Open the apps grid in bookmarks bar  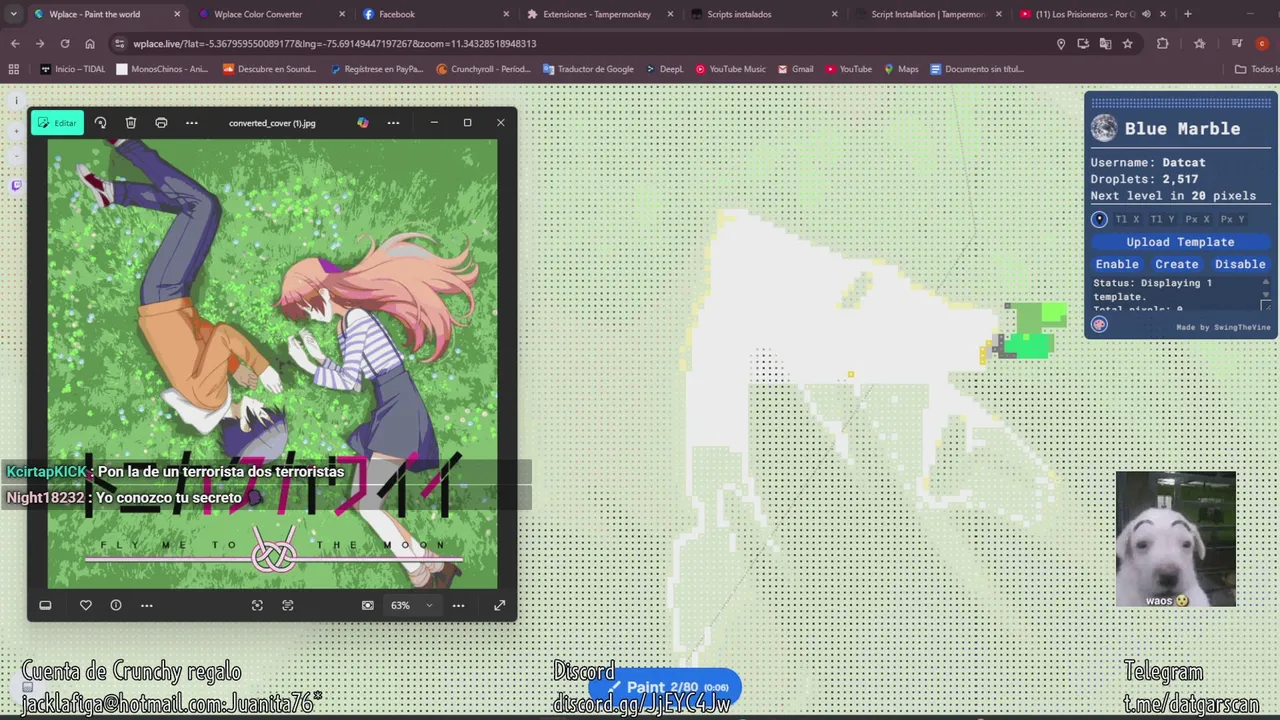pos(13,69)
